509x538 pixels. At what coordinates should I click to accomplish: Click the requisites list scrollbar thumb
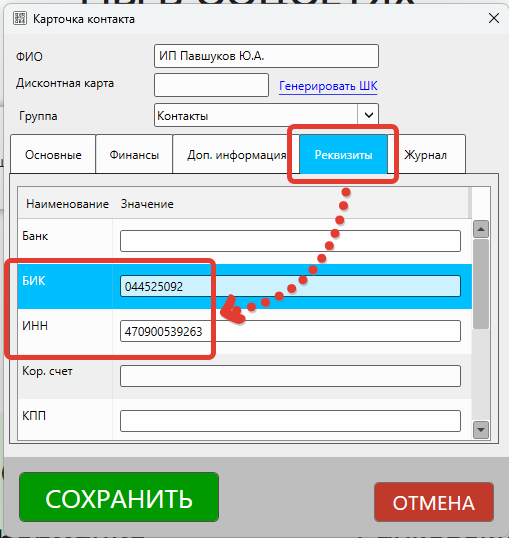pyautogui.click(x=481, y=284)
